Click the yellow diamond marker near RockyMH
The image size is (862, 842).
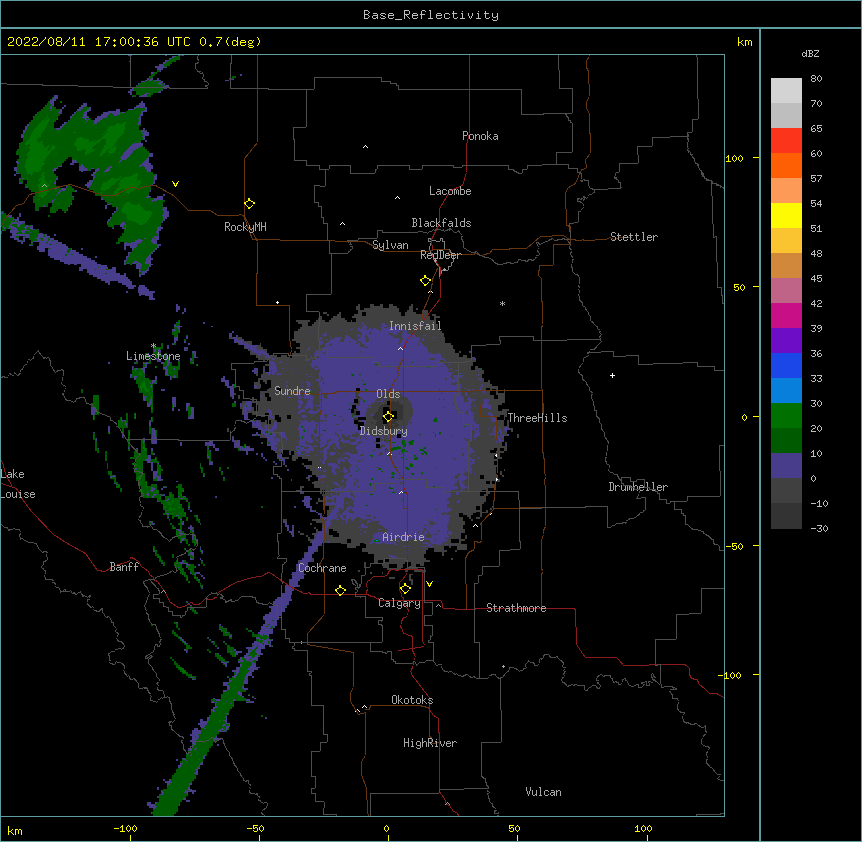249,204
